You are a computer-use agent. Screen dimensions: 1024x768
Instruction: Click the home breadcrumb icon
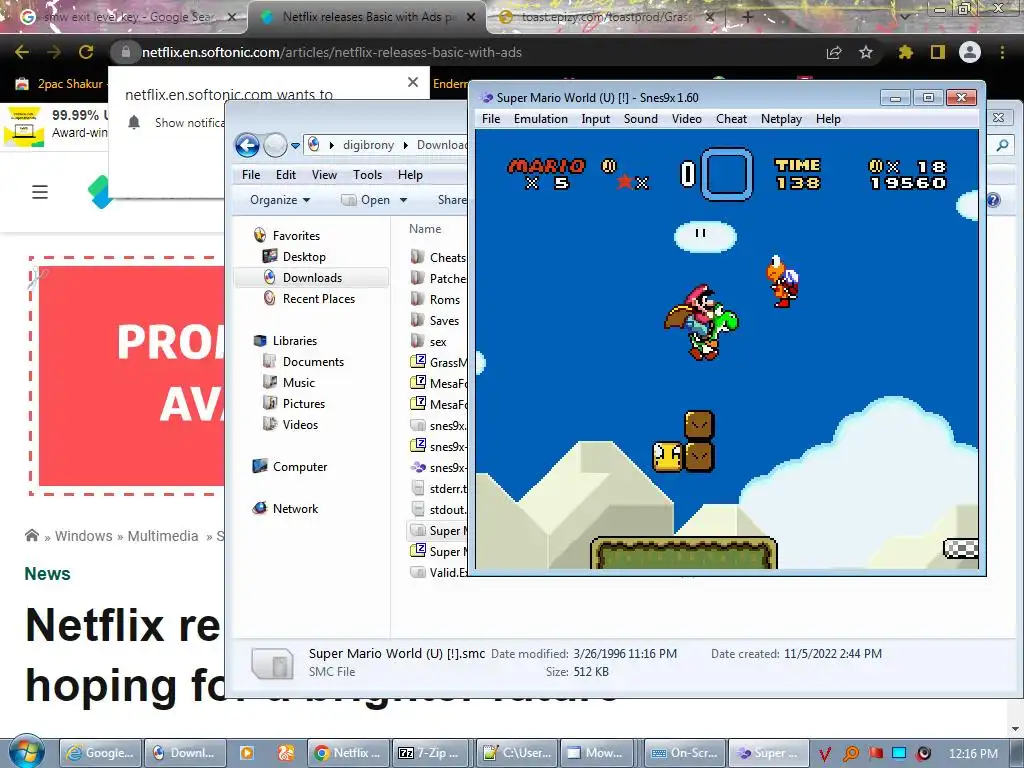pyautogui.click(x=31, y=536)
